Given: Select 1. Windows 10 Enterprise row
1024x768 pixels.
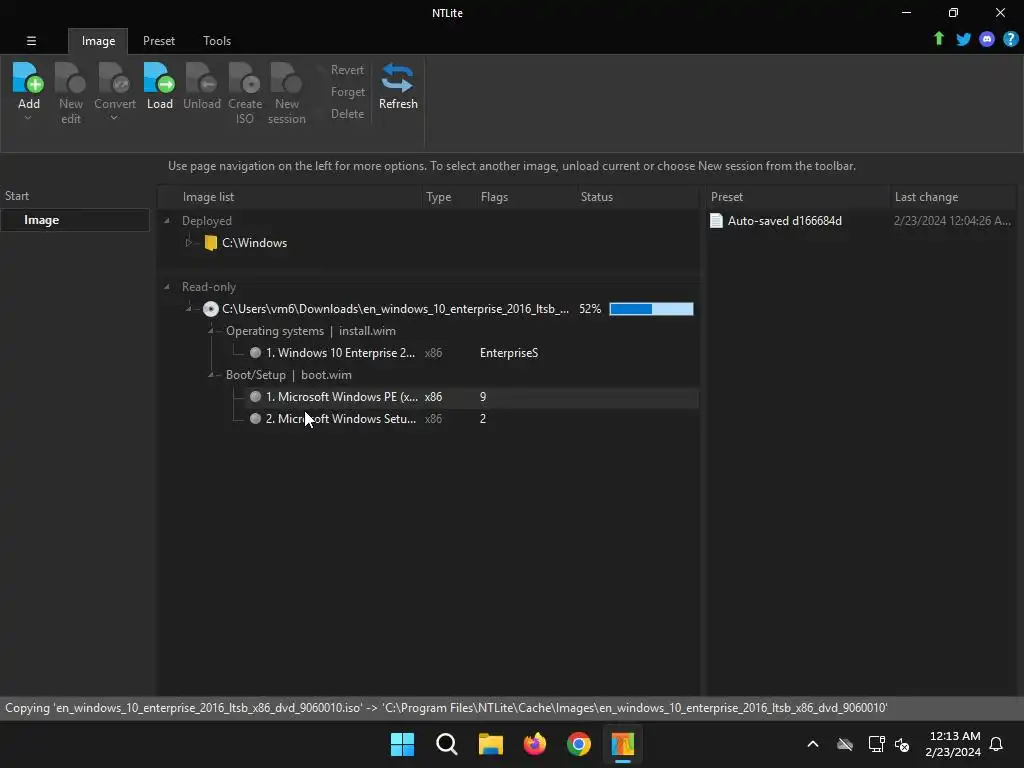Looking at the screenshot, I should pyautogui.click(x=472, y=353).
